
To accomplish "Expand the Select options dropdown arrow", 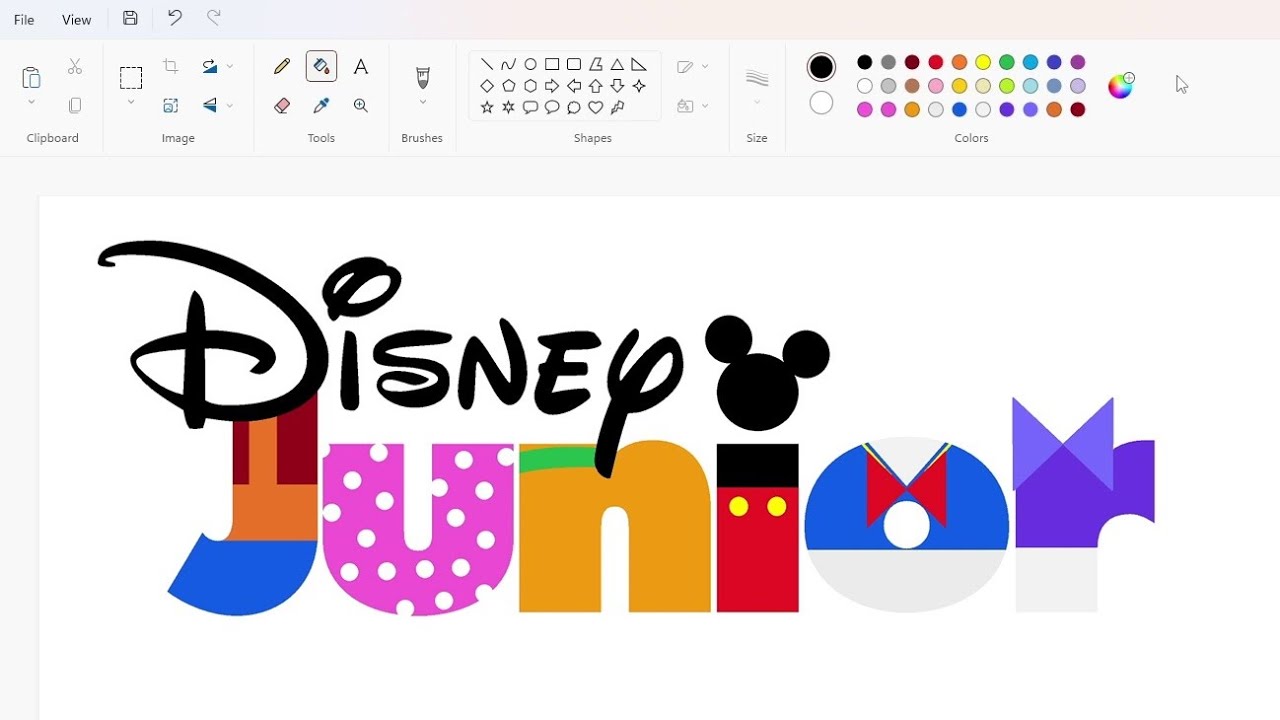I will pos(131,102).
